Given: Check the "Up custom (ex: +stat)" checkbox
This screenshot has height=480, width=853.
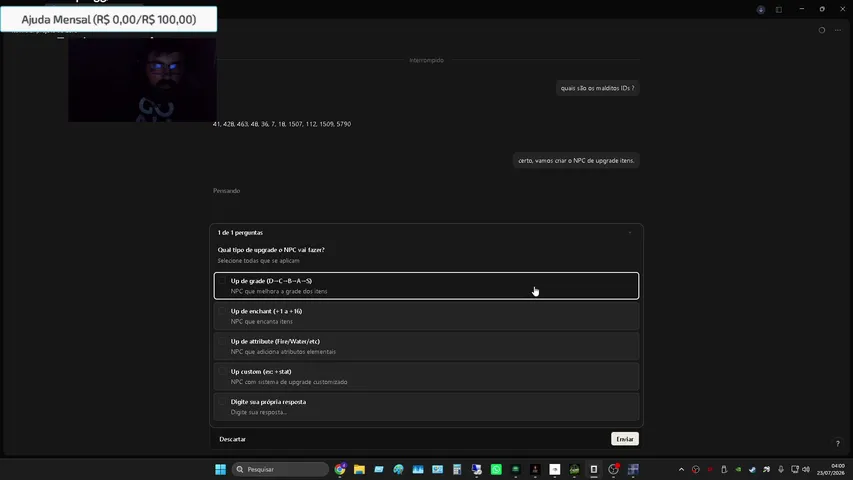Looking at the screenshot, I should [x=222, y=372].
